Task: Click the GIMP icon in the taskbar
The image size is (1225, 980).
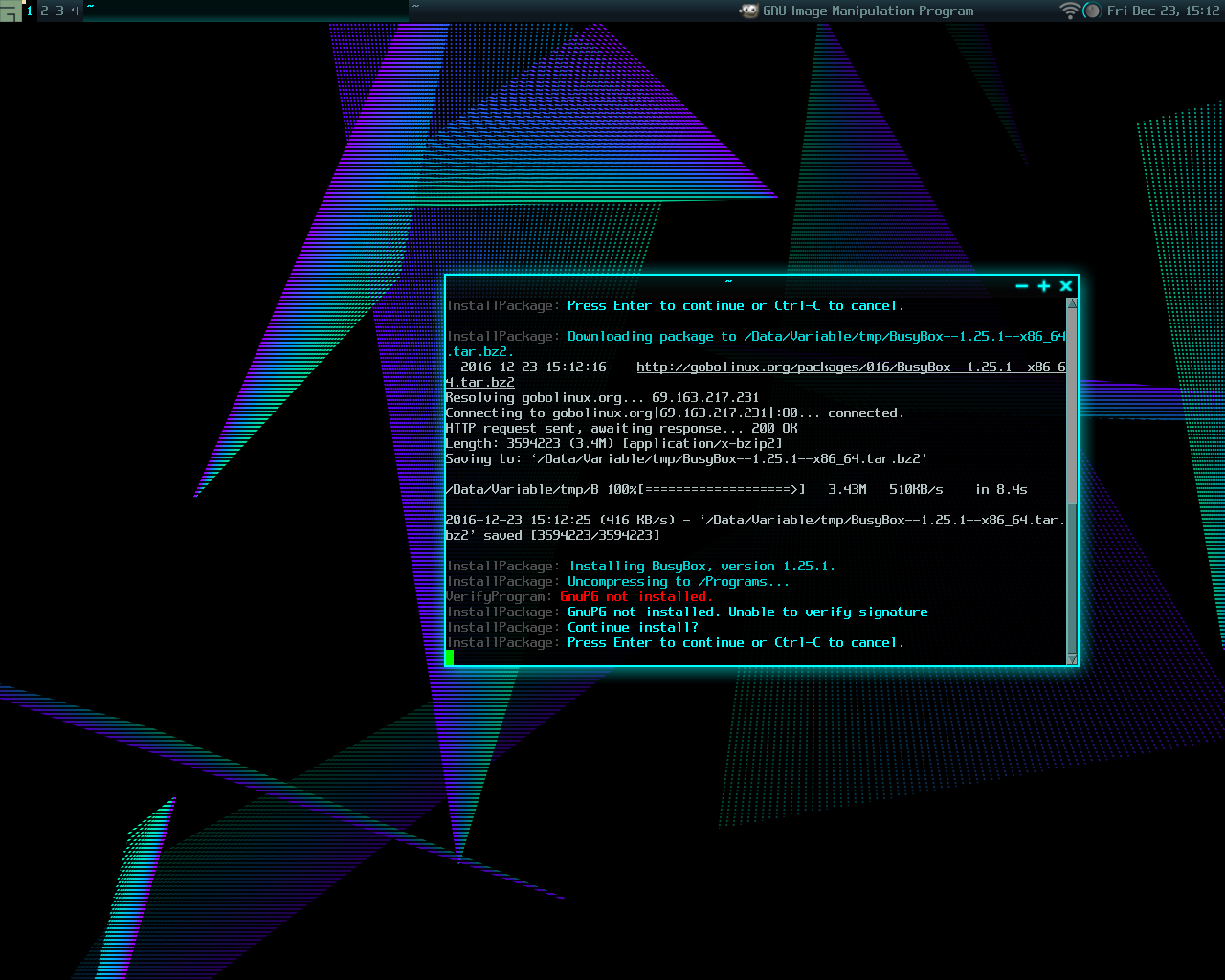Action: [x=748, y=11]
